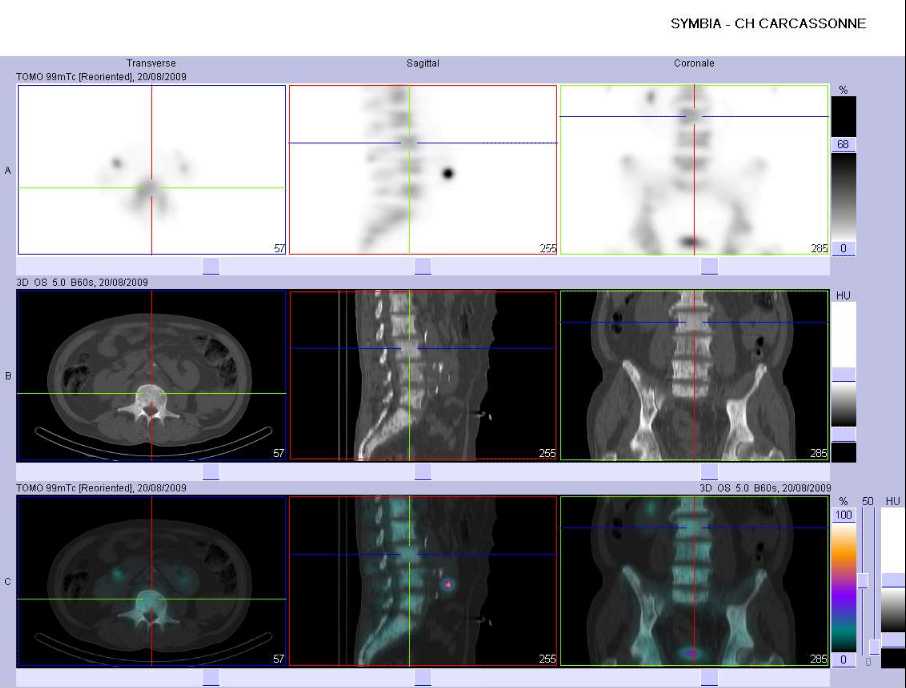Screen dimensions: 906x688
Task: Click the fusion color palette bar in row C
Action: pyautogui.click(x=843, y=587)
